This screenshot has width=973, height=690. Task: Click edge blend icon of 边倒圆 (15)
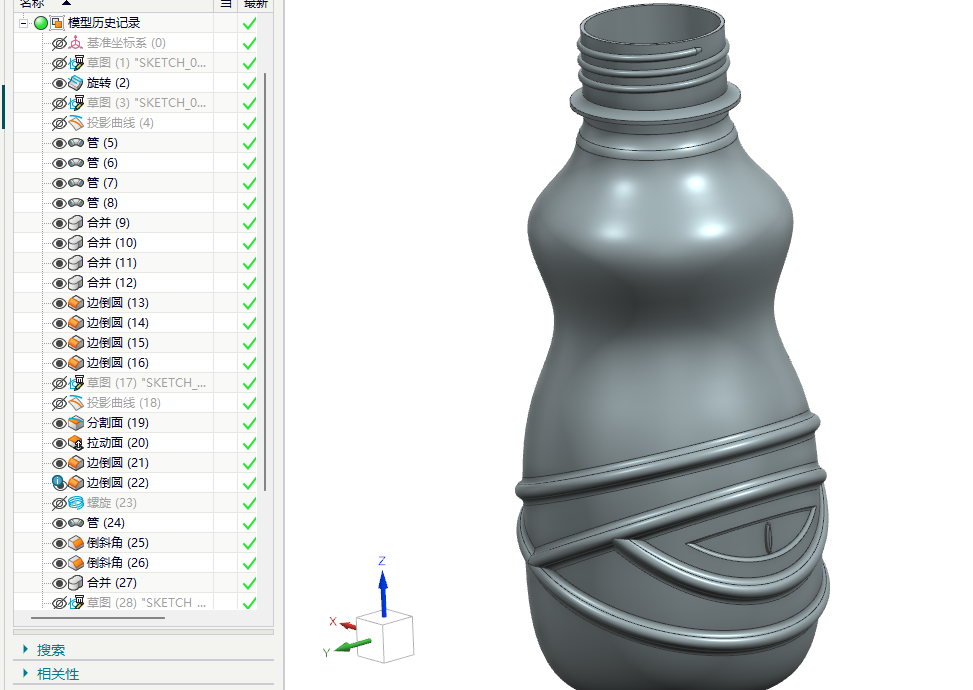point(76,343)
